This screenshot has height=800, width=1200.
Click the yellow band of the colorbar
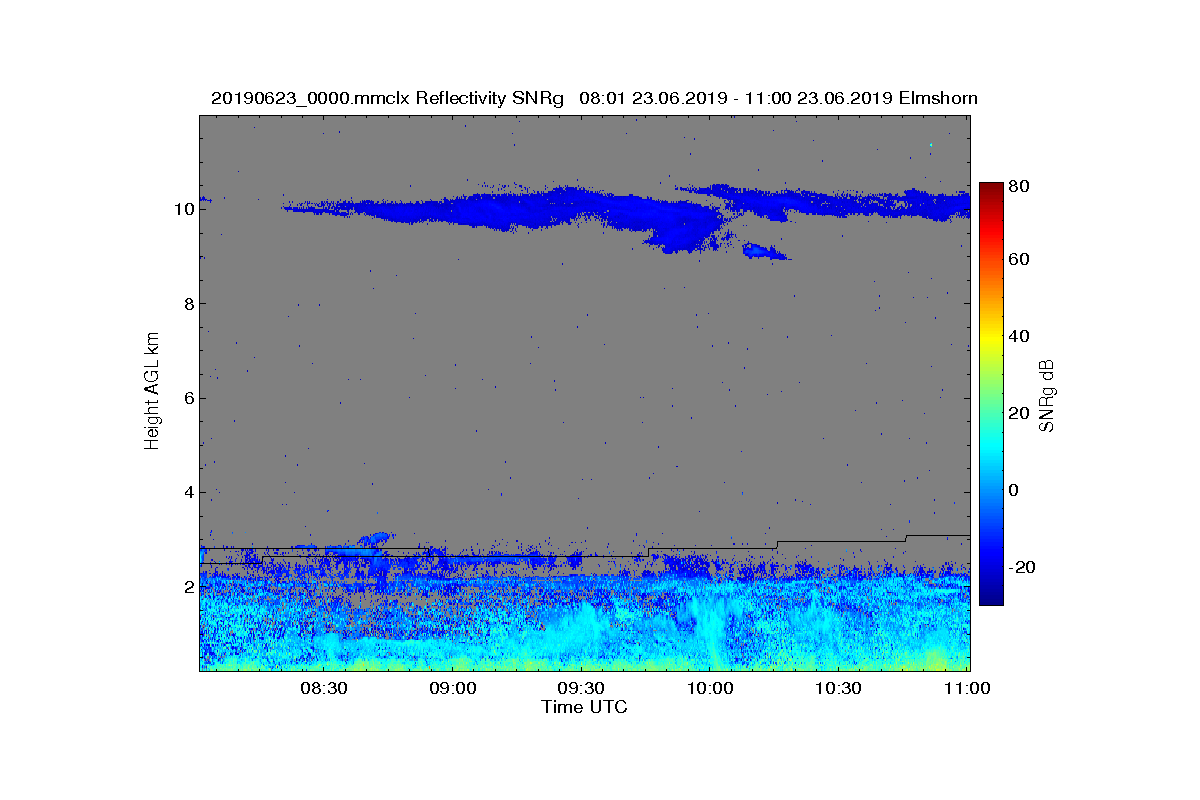point(991,340)
